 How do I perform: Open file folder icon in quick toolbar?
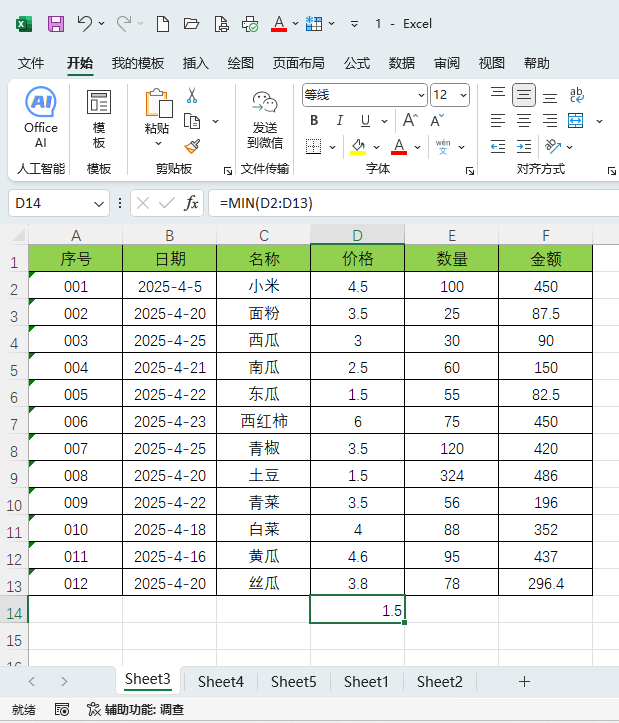(x=191, y=24)
